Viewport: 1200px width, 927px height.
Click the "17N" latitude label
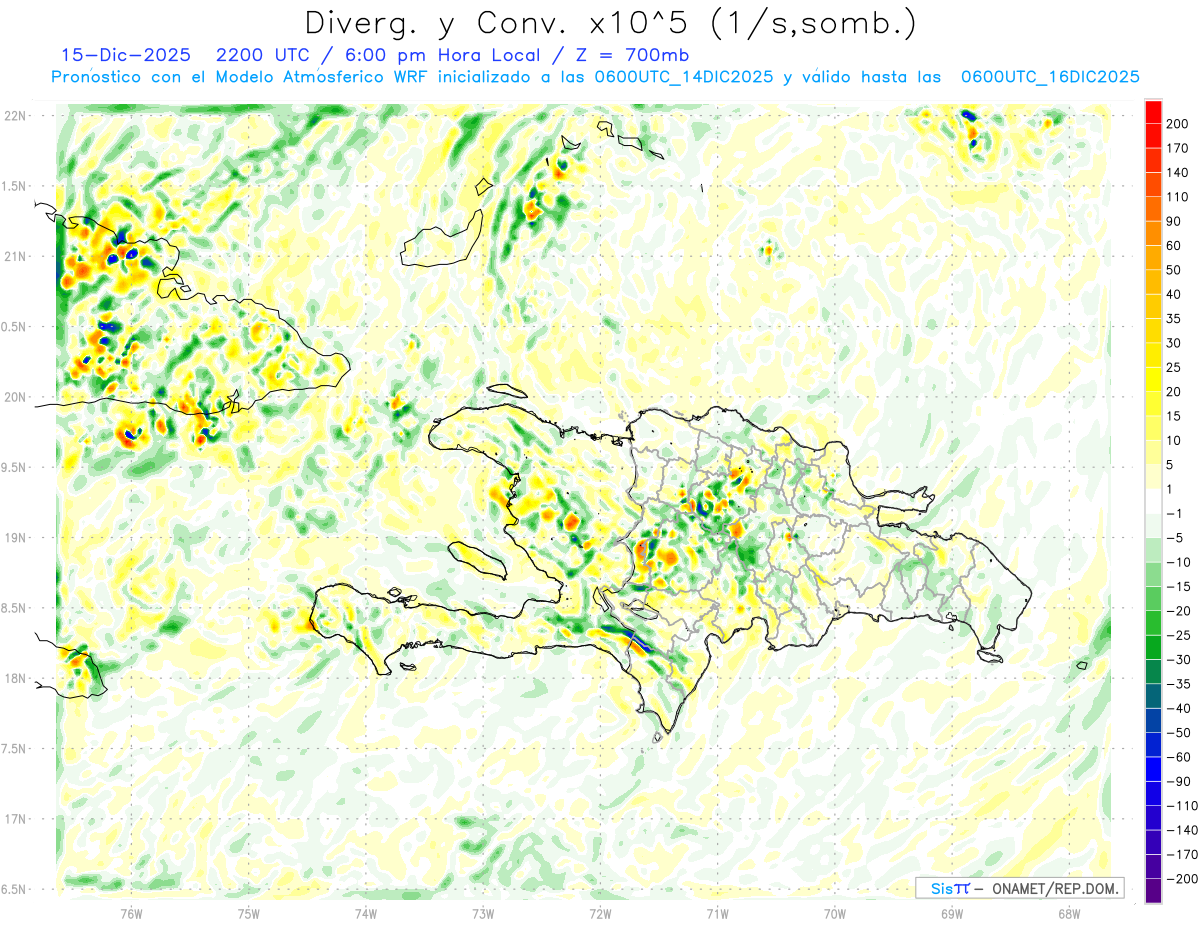14,819
